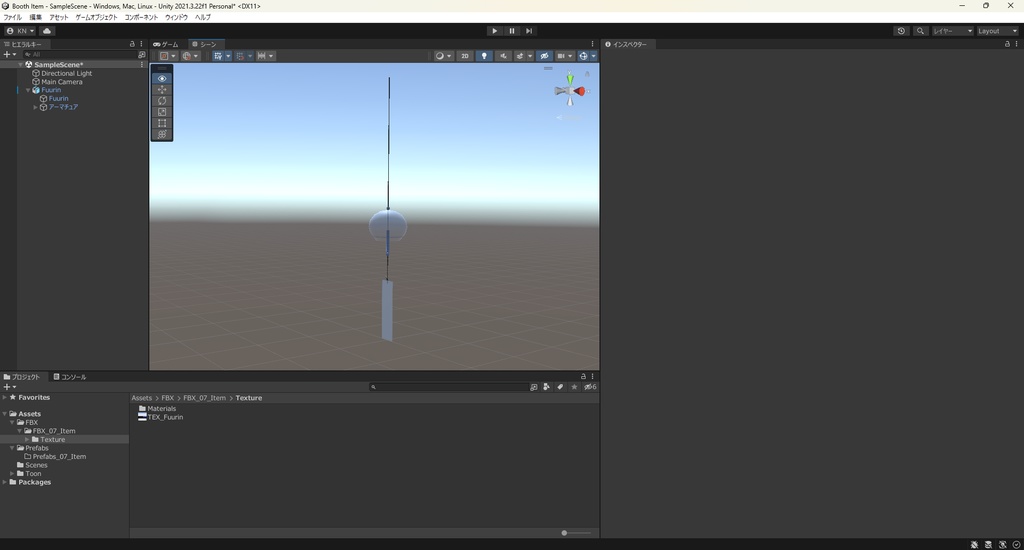Open the Undo History icon
1024x550 pixels.
(901, 31)
